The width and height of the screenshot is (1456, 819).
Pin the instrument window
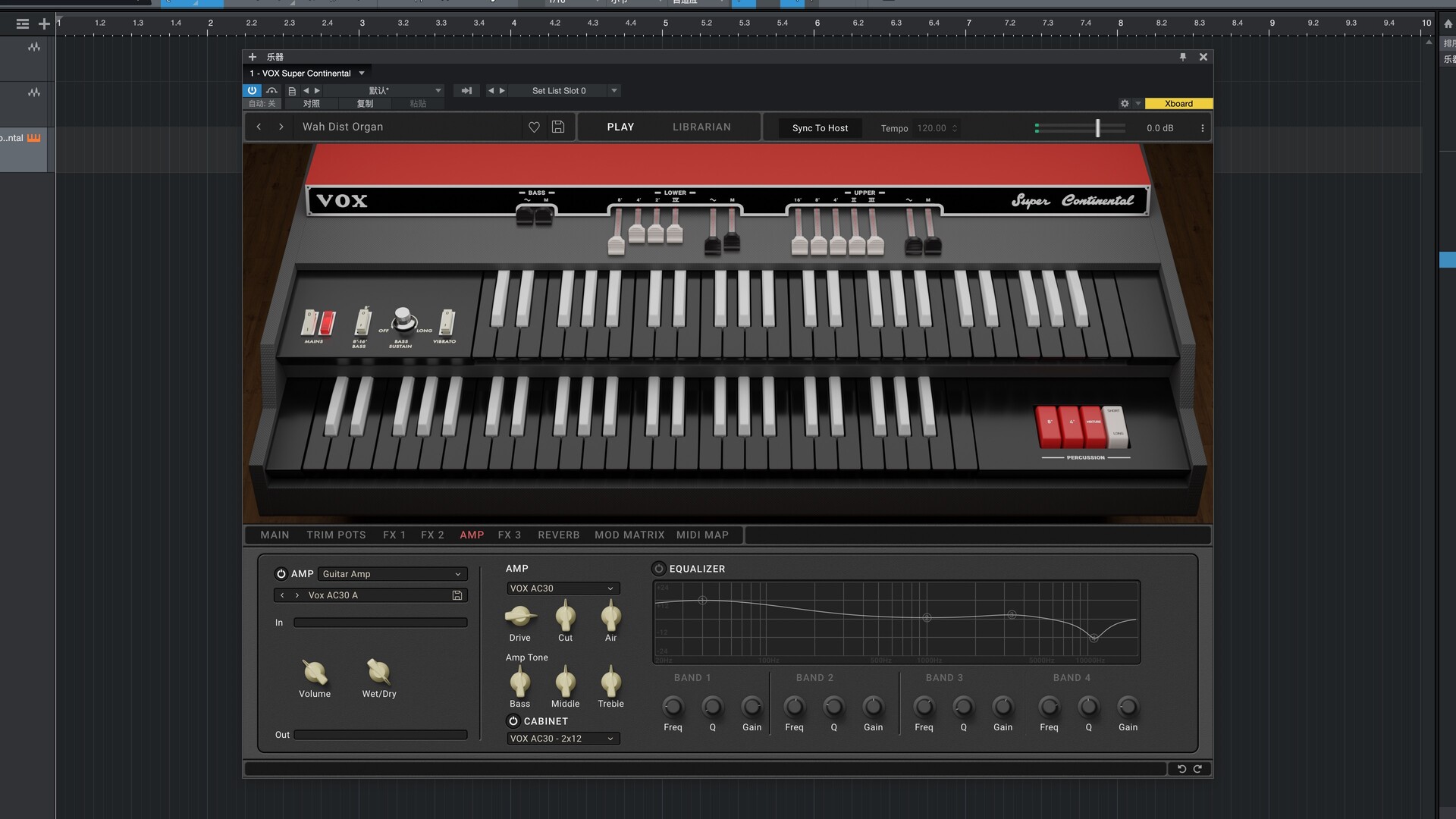(1182, 57)
